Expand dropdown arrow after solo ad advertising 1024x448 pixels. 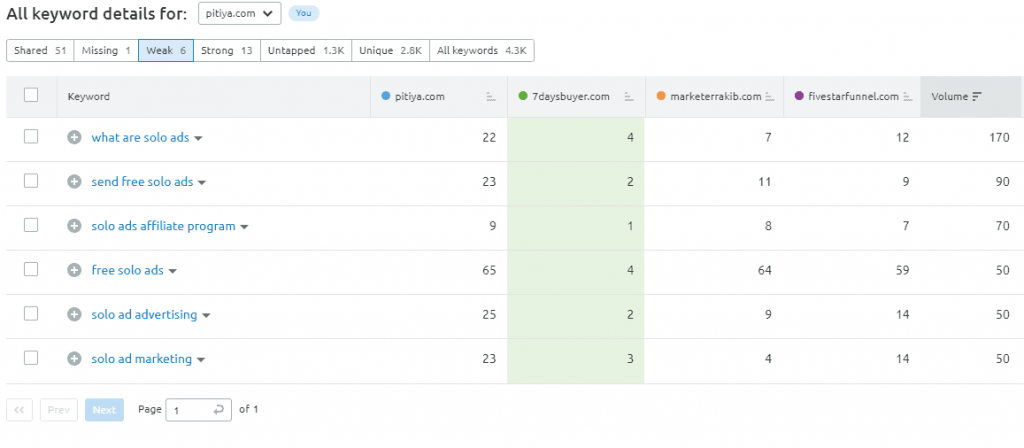206,315
